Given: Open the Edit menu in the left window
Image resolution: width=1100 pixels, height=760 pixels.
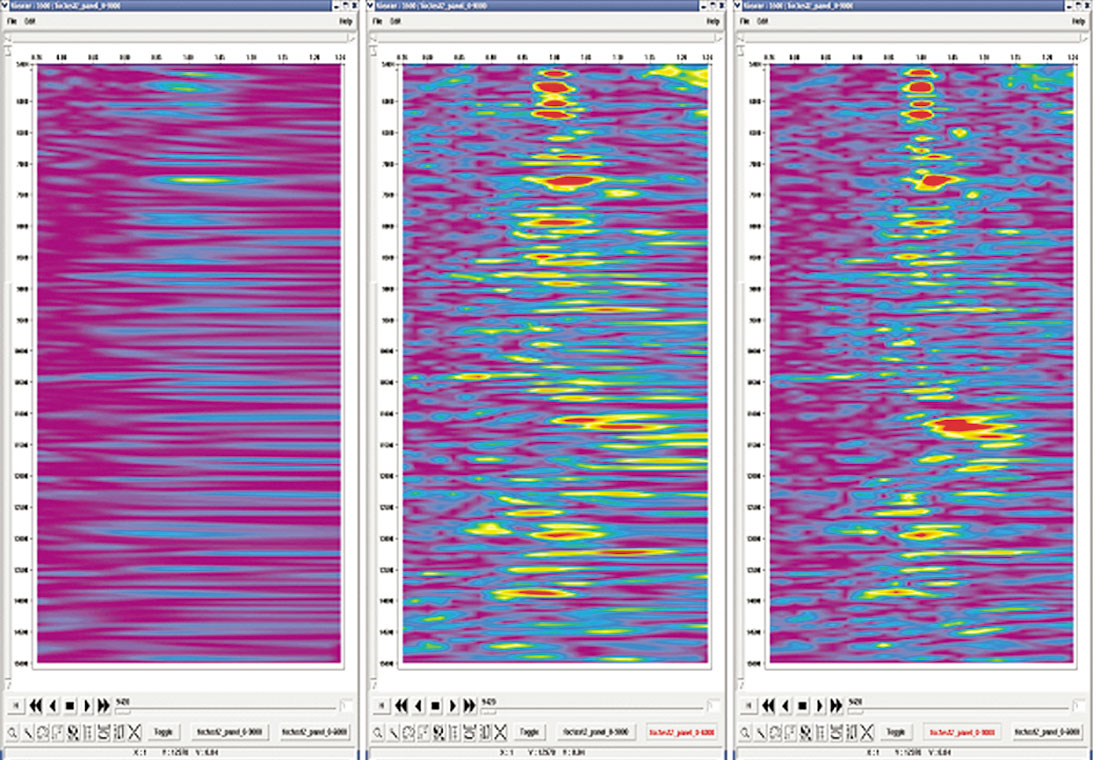Looking at the screenshot, I should point(30,21).
